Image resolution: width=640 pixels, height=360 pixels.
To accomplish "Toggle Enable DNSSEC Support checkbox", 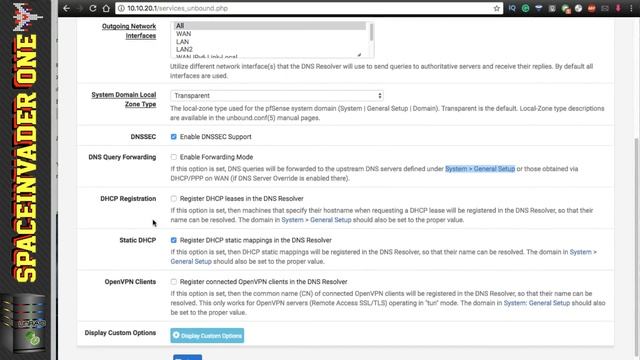I will point(174,137).
